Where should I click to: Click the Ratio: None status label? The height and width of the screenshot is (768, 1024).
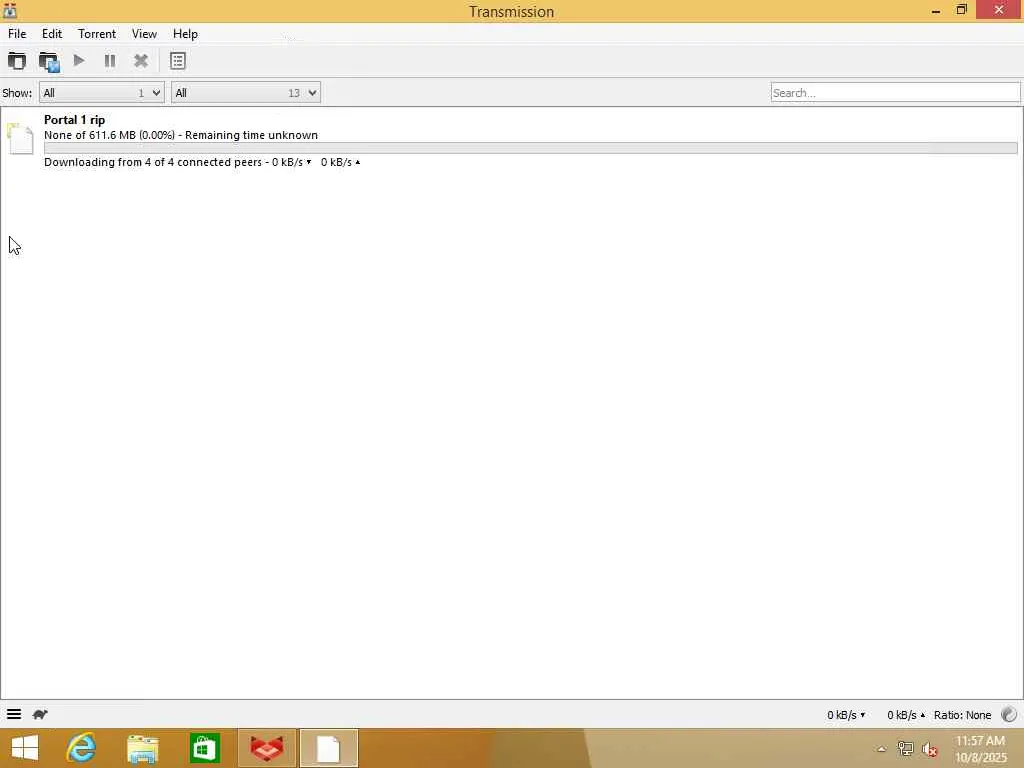pyautogui.click(x=963, y=715)
